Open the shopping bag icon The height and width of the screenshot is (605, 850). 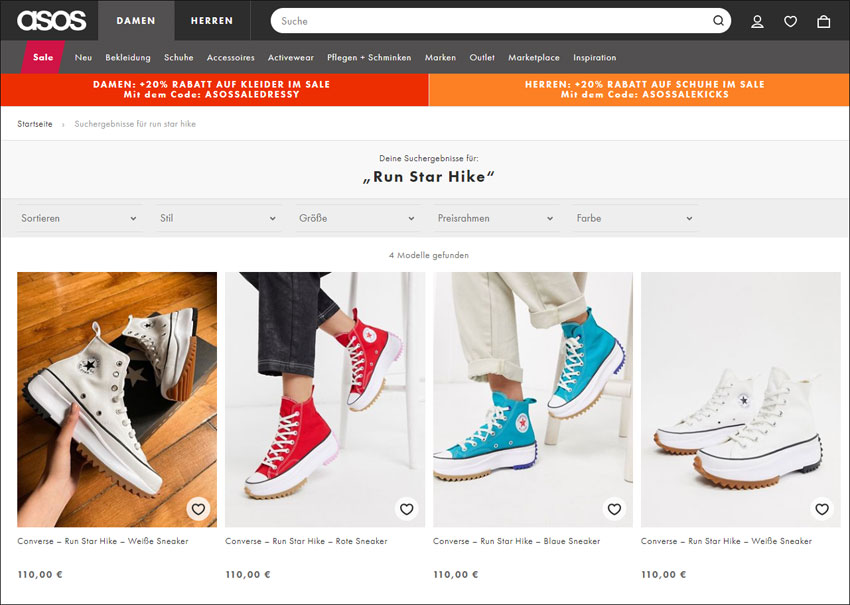pyautogui.click(x=823, y=21)
